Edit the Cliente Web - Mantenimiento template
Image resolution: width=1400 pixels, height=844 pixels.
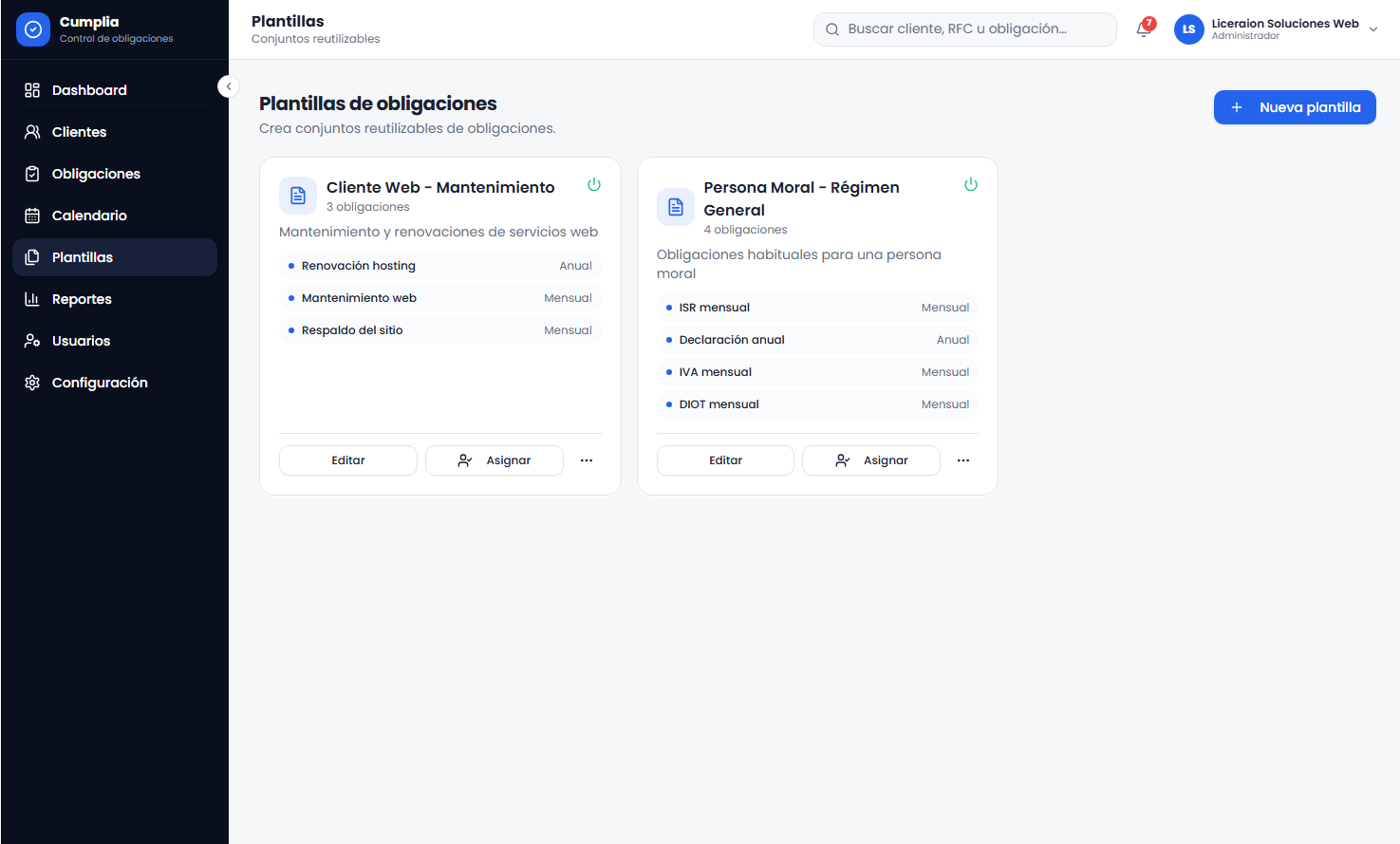(x=348, y=460)
